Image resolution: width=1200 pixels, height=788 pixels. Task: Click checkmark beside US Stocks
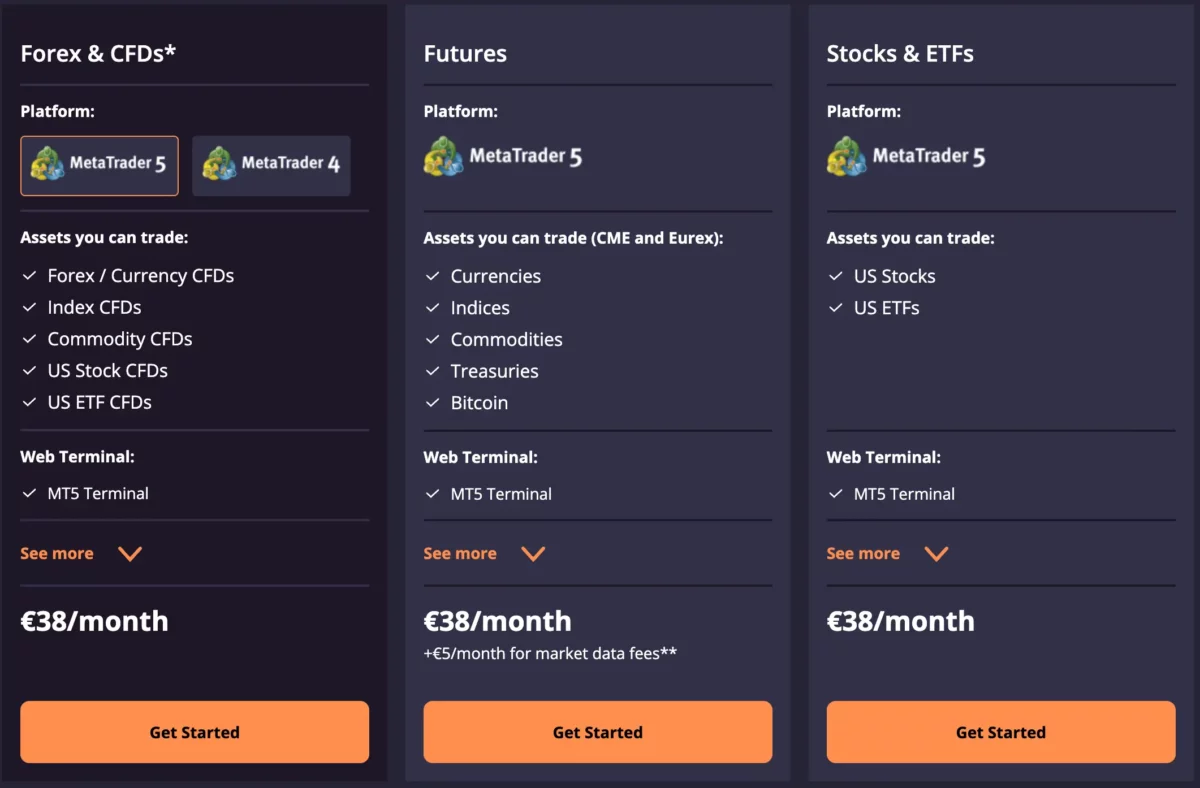(x=835, y=276)
